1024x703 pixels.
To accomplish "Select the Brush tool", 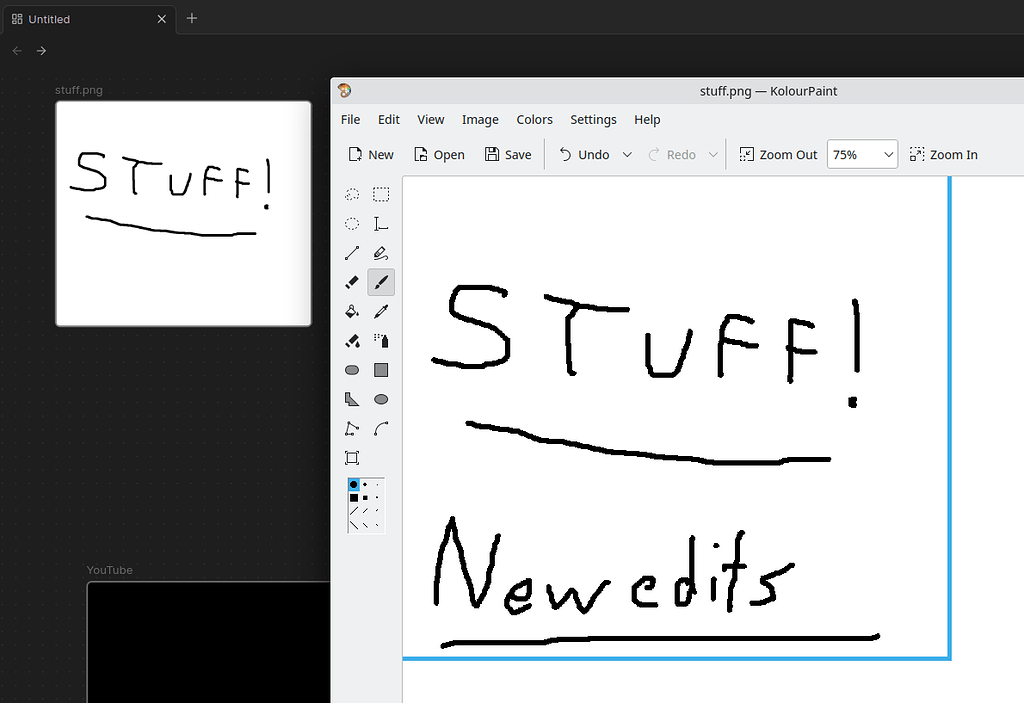I will tap(381, 282).
